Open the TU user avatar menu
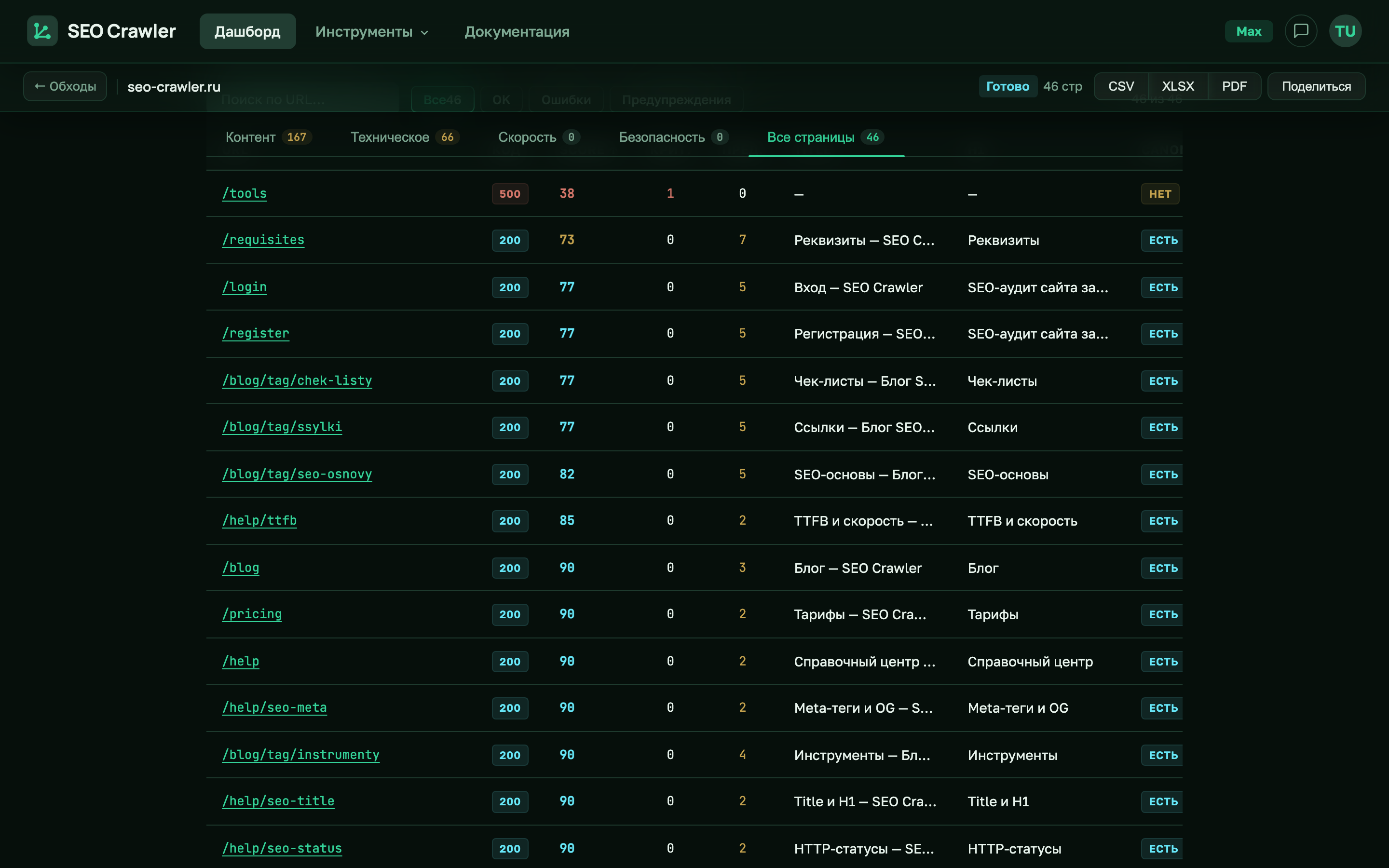 (1345, 31)
